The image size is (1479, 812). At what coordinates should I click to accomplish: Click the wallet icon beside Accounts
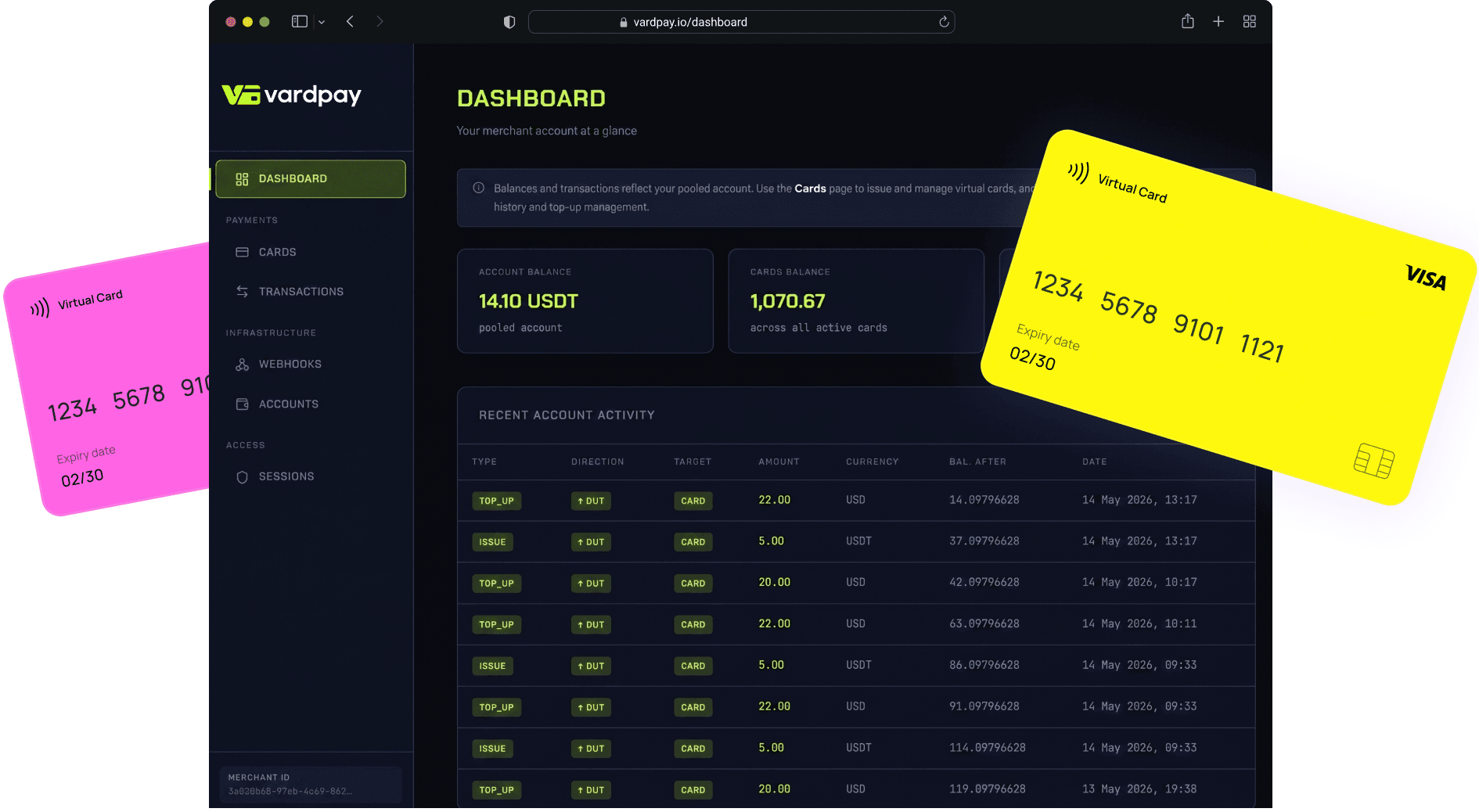pyautogui.click(x=242, y=404)
